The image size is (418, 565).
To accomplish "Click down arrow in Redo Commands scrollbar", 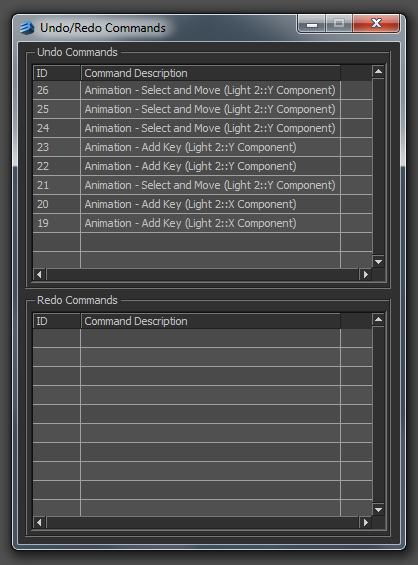I will (378, 510).
